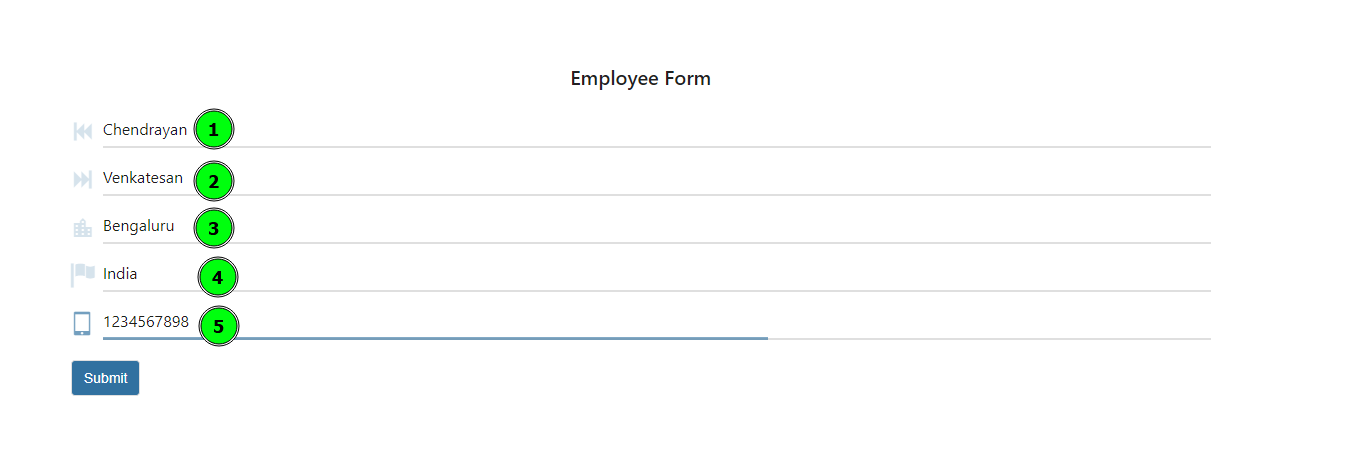Viewport: 1360px width, 450px height.
Task: Click the mobile phone icon
Action: coord(83,323)
